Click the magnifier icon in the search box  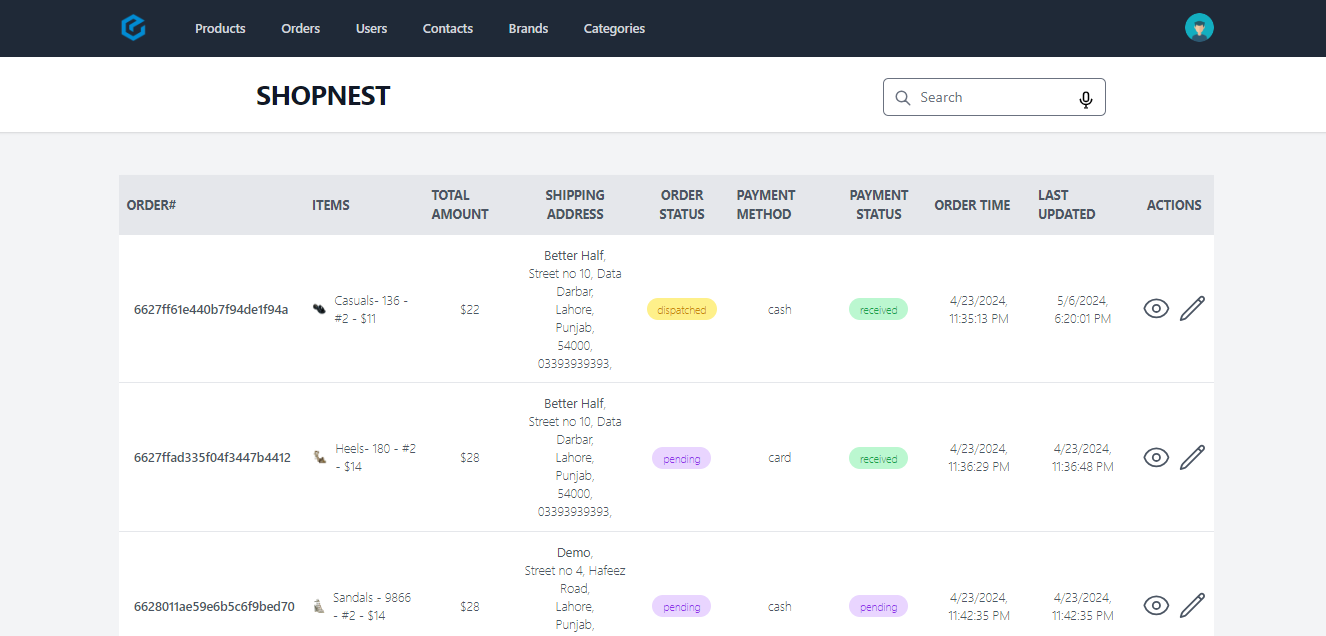click(903, 97)
